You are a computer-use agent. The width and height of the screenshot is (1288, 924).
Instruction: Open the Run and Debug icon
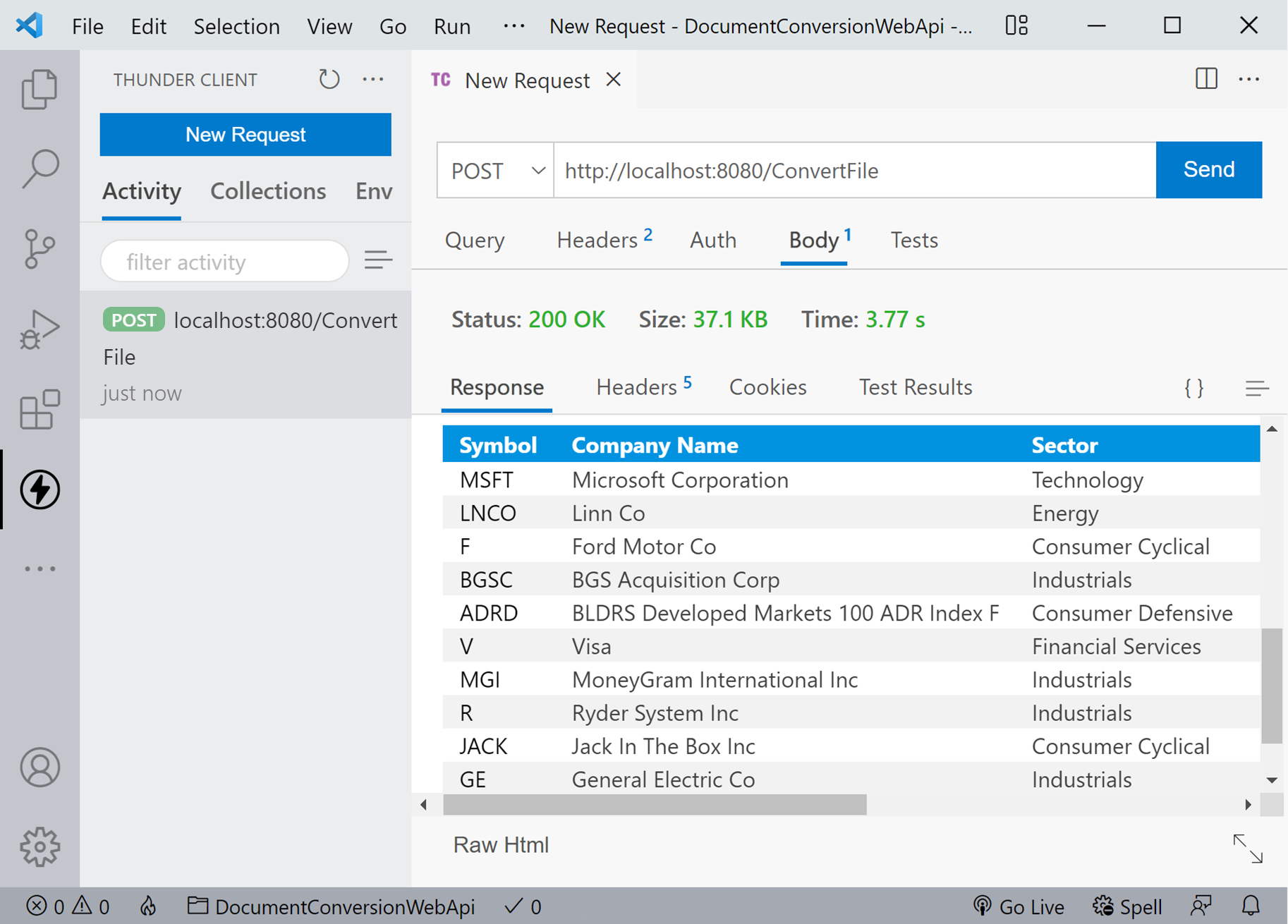click(x=40, y=329)
